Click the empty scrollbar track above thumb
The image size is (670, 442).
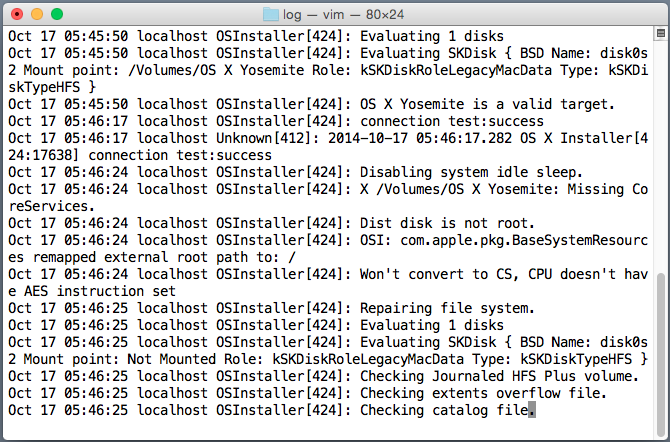coord(661,156)
